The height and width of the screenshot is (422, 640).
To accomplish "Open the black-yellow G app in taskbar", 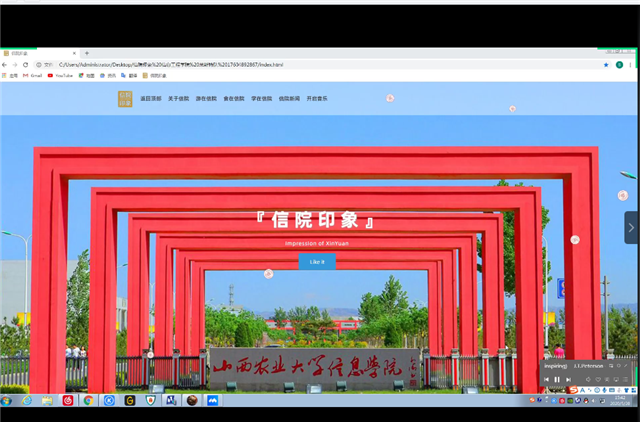I will (x=130, y=400).
